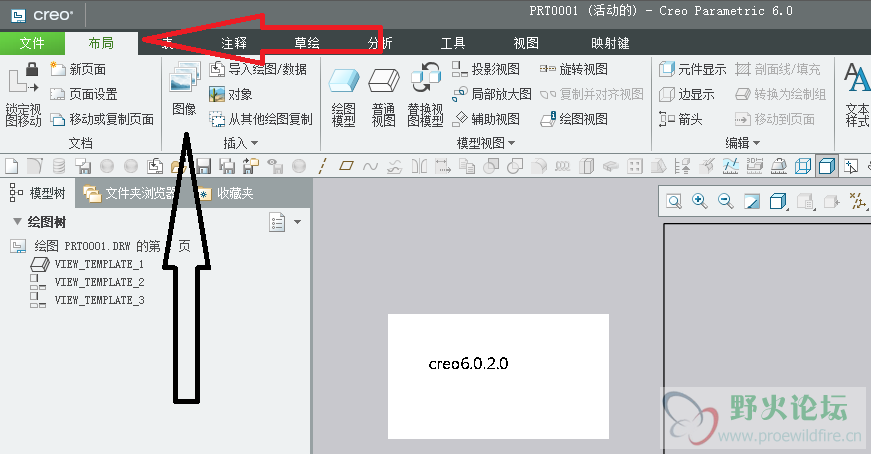
Task: Open the 映射键 ribbon tab
Action: click(610, 43)
